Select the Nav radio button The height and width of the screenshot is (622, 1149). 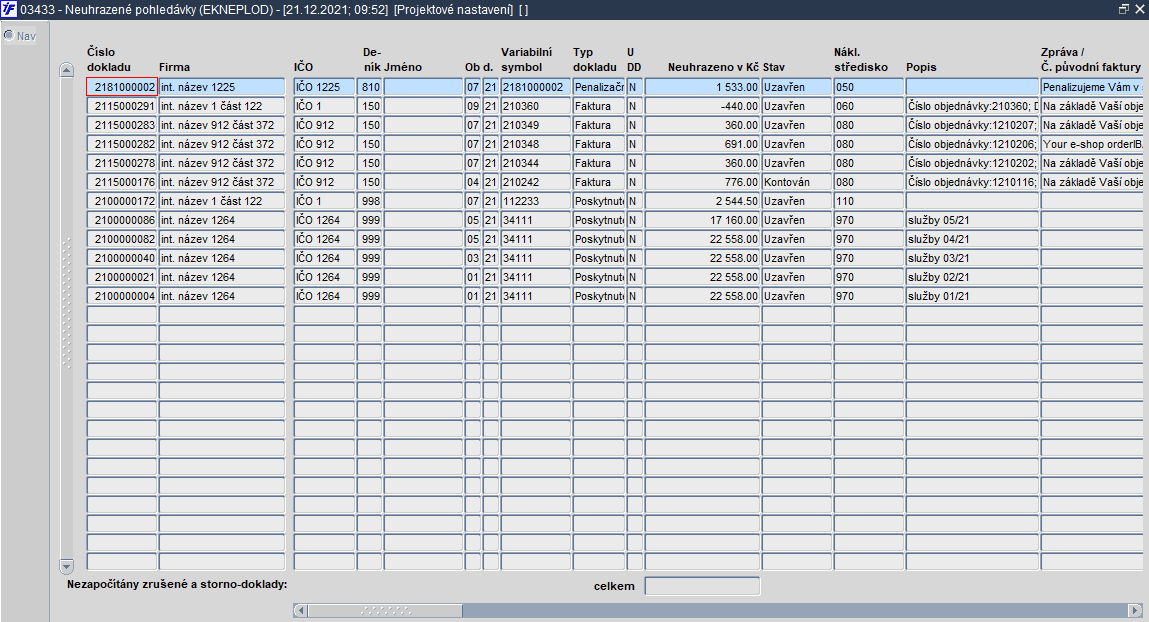pos(9,35)
